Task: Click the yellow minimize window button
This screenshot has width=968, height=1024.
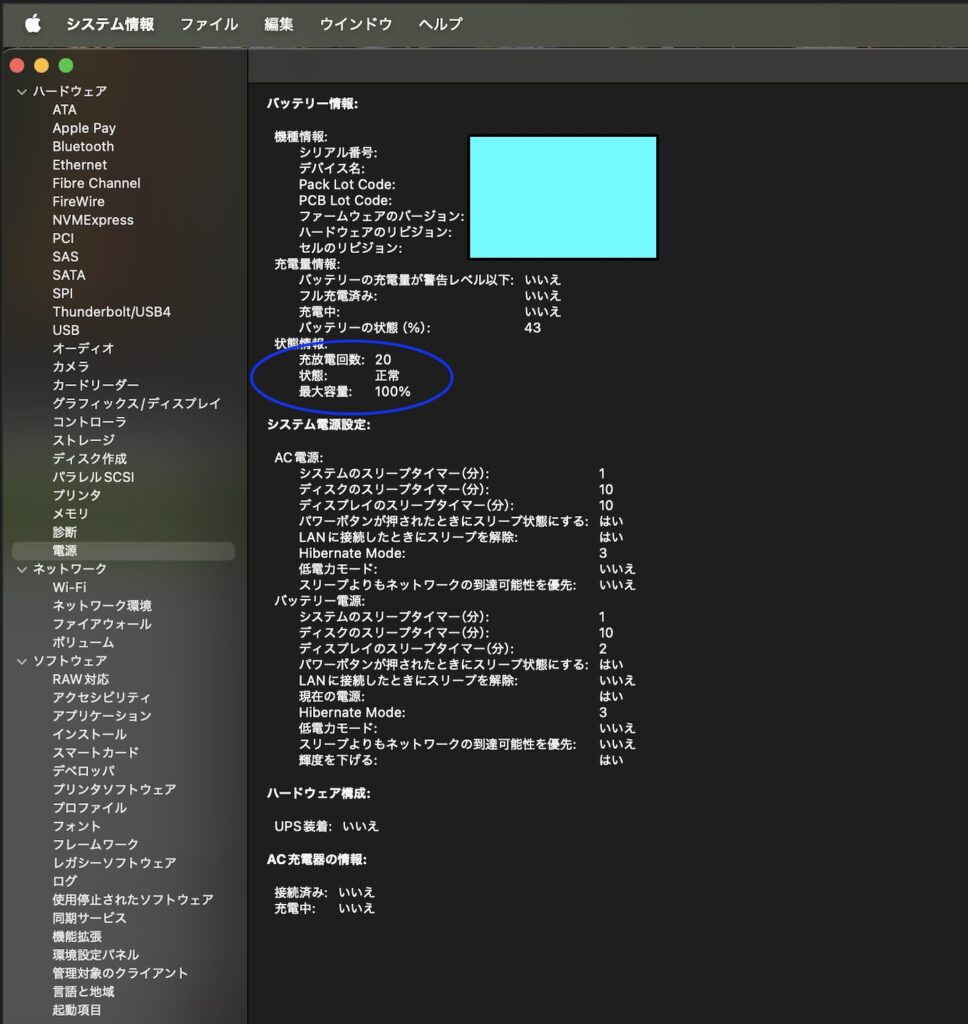Action: [x=41, y=65]
